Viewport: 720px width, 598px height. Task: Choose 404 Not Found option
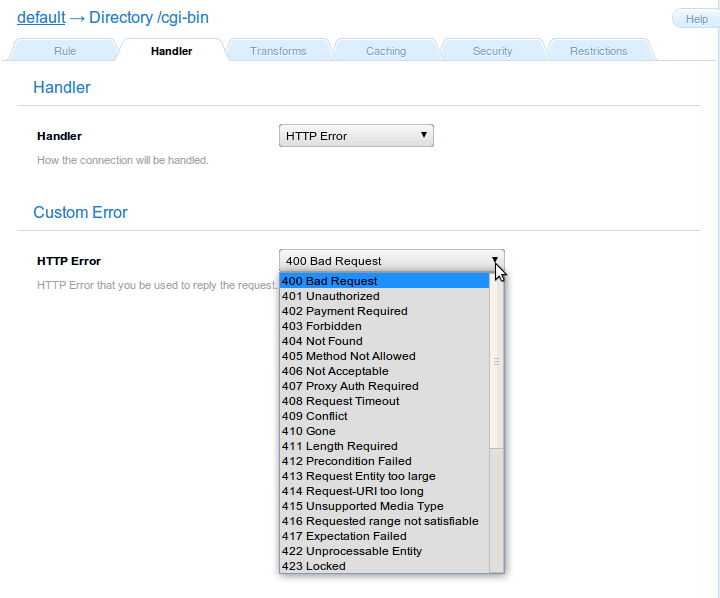322,341
